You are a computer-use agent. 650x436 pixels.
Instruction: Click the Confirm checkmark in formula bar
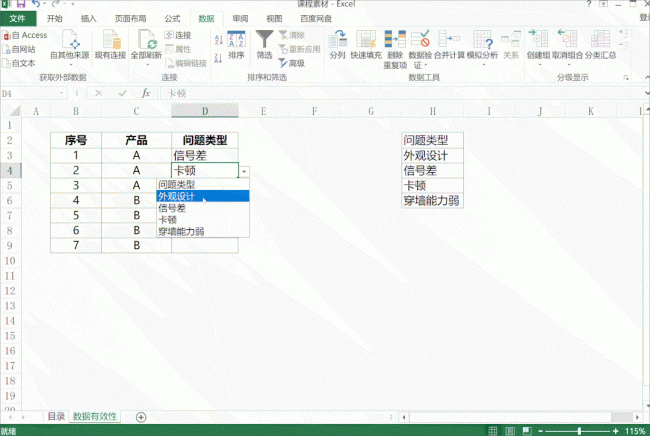(x=122, y=93)
